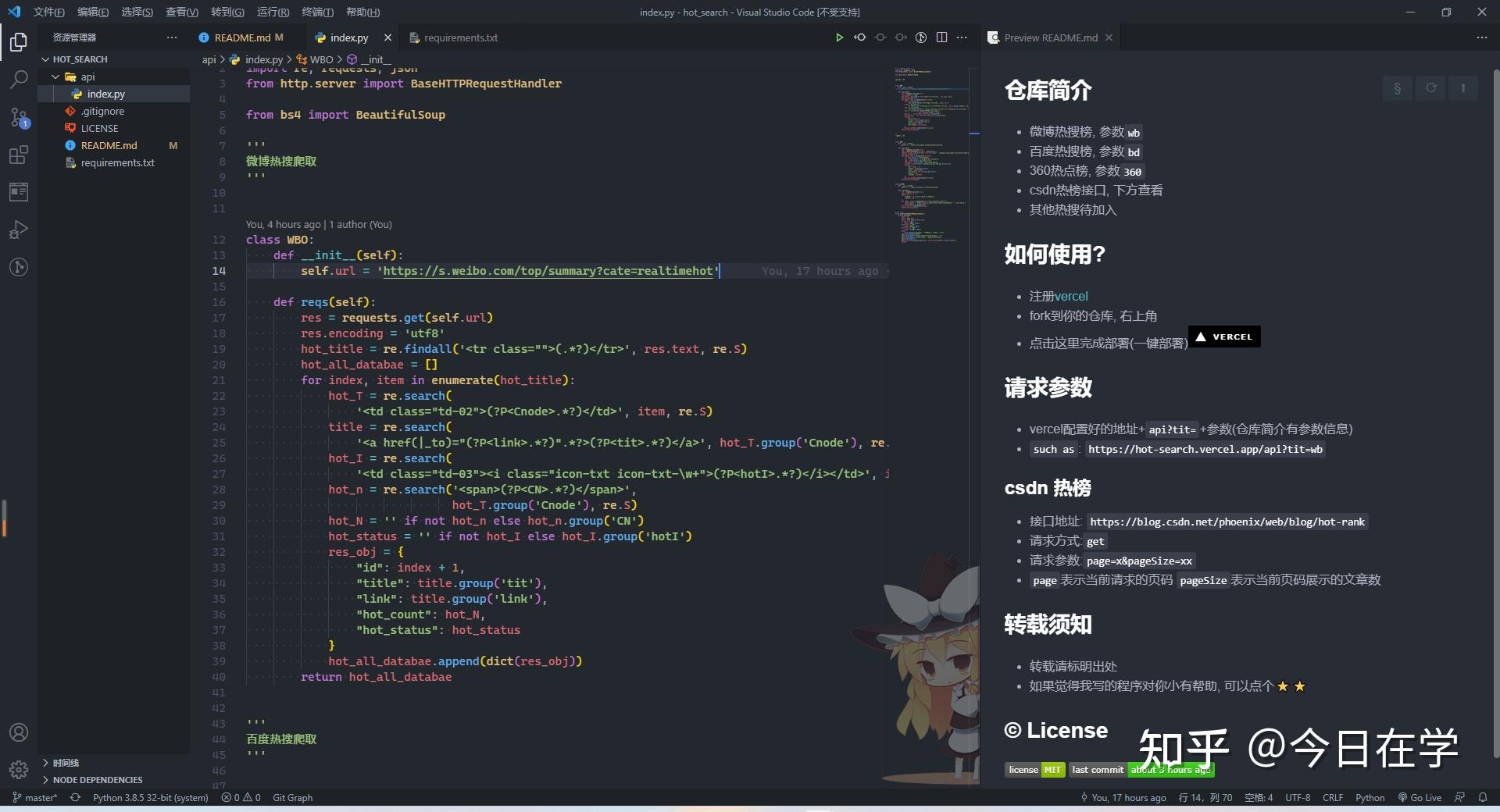Viewport: 1500px width, 812px height.
Task: Toggle the Go Live server
Action: tap(1420, 797)
